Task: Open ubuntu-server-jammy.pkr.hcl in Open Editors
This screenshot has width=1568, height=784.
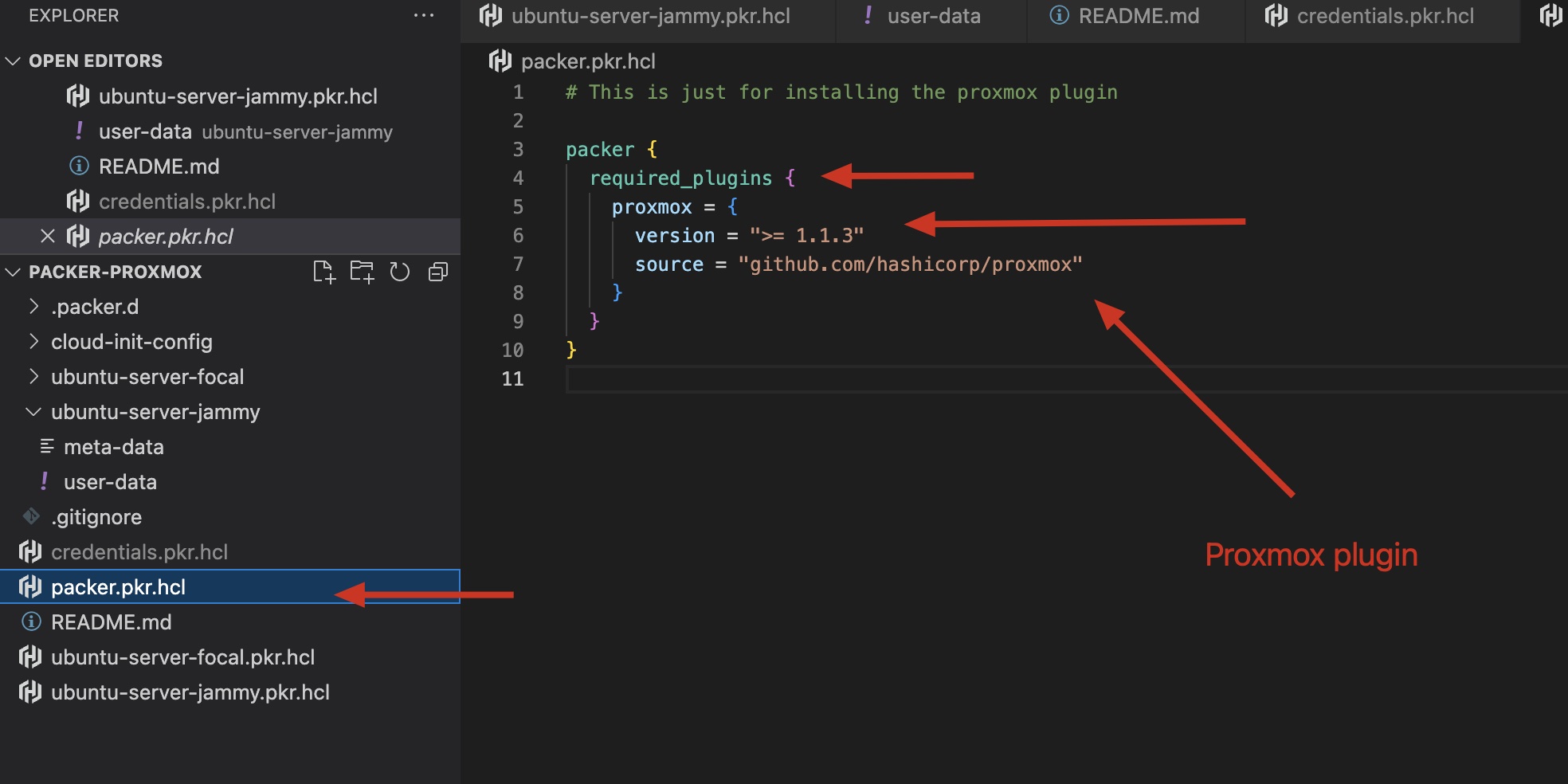Action: pyautogui.click(x=230, y=96)
